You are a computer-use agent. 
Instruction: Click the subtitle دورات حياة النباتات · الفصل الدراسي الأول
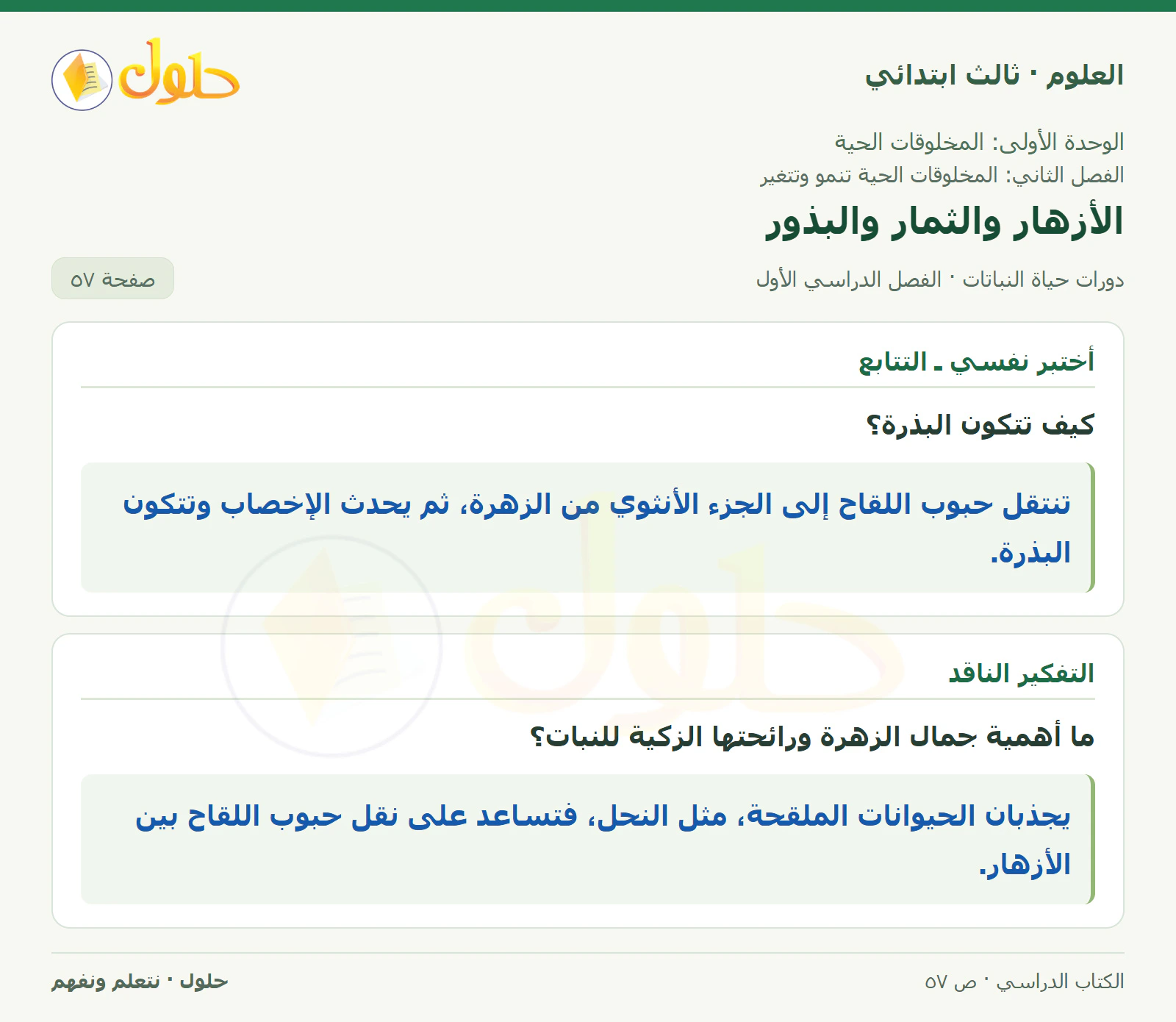pyautogui.click(x=940, y=280)
